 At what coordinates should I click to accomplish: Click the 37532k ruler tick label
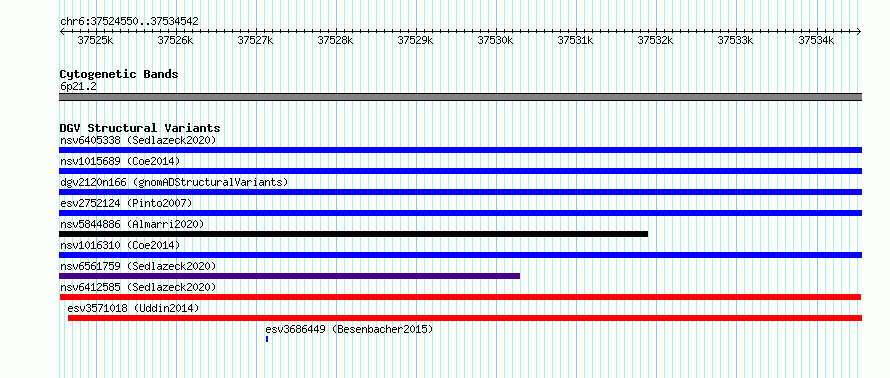click(x=656, y=40)
